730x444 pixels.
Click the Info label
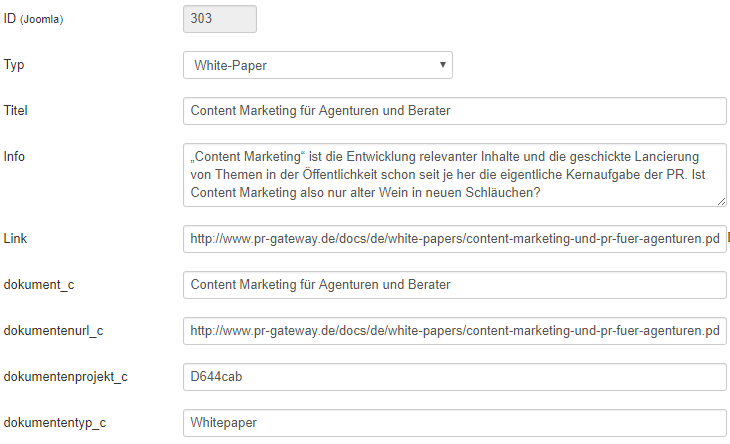(15, 157)
